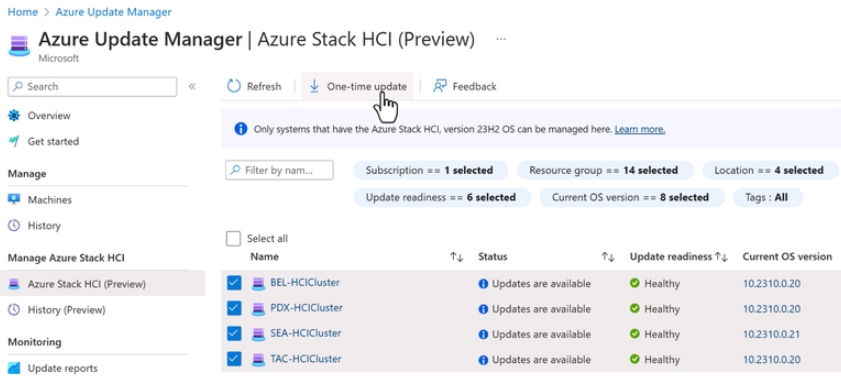Viewport: 841px width, 381px height.
Task: Select Get started in sidebar
Action: click(53, 142)
